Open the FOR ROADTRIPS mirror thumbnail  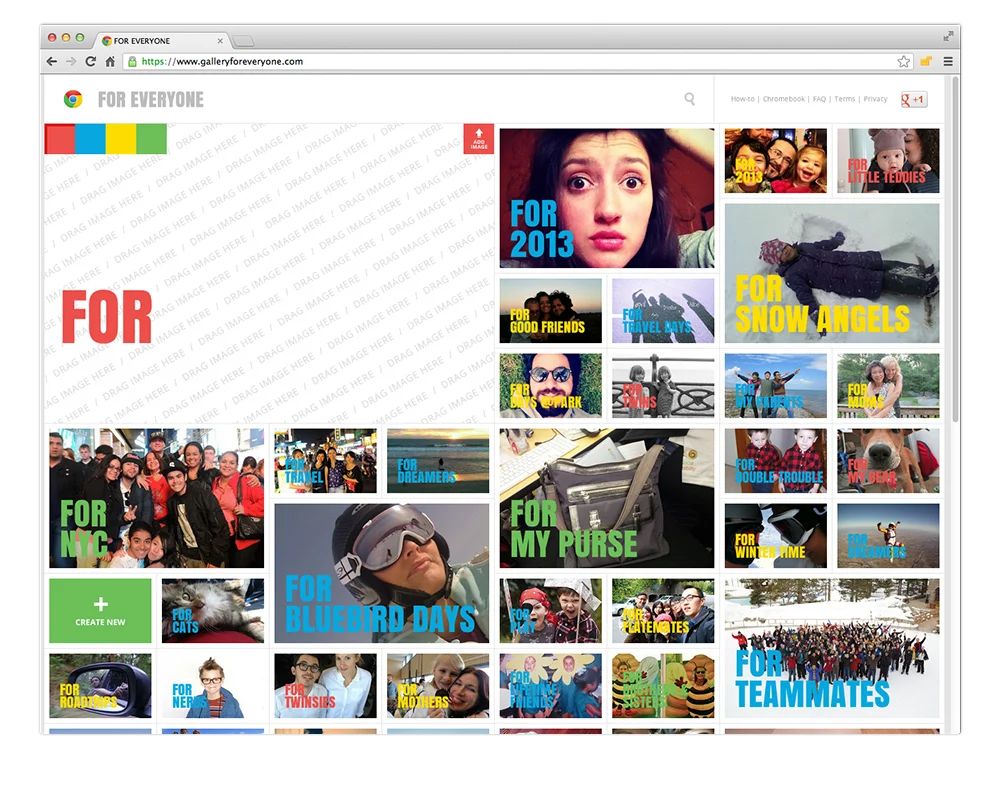[x=100, y=686]
